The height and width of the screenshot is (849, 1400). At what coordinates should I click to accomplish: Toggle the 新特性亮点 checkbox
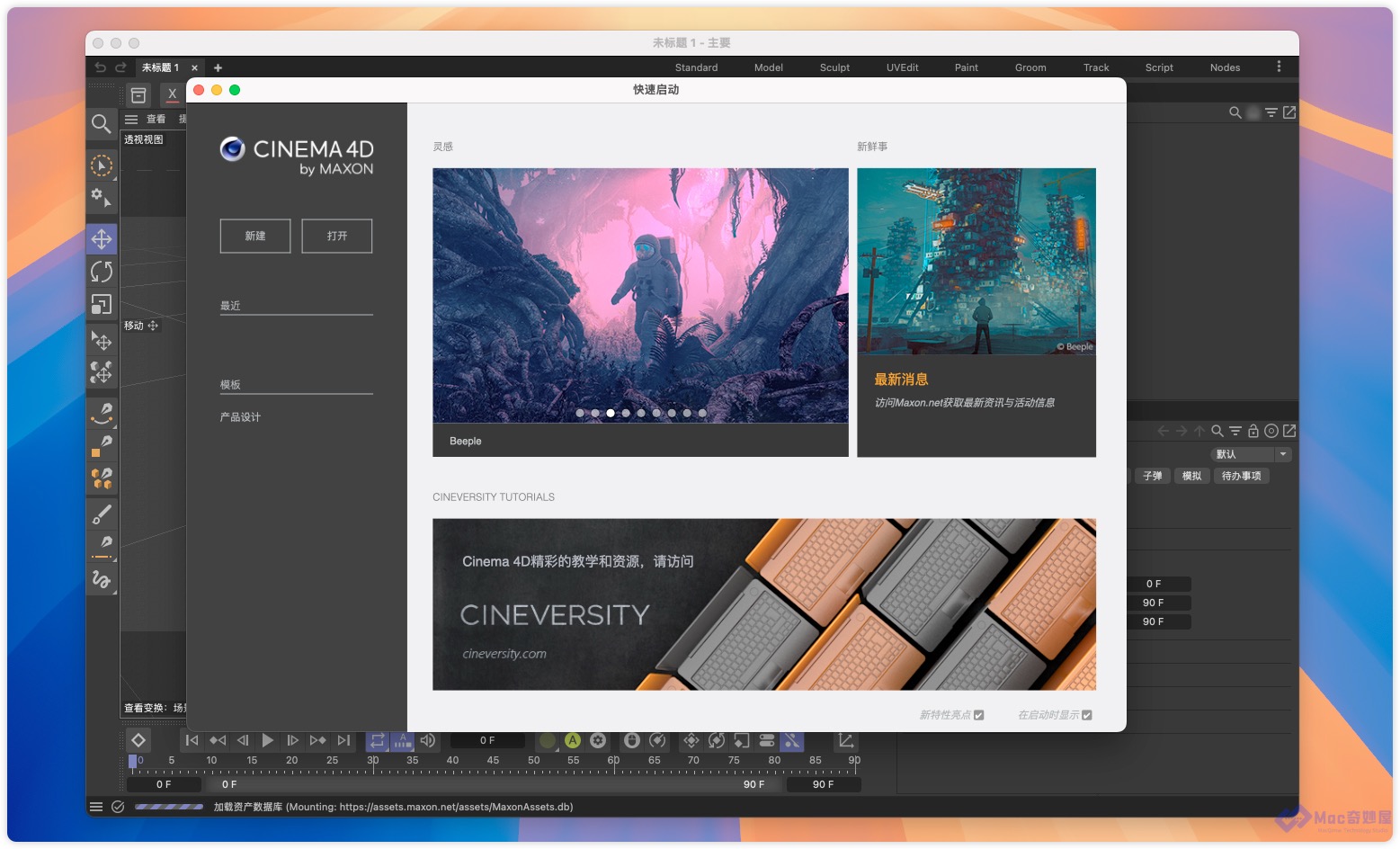[979, 715]
